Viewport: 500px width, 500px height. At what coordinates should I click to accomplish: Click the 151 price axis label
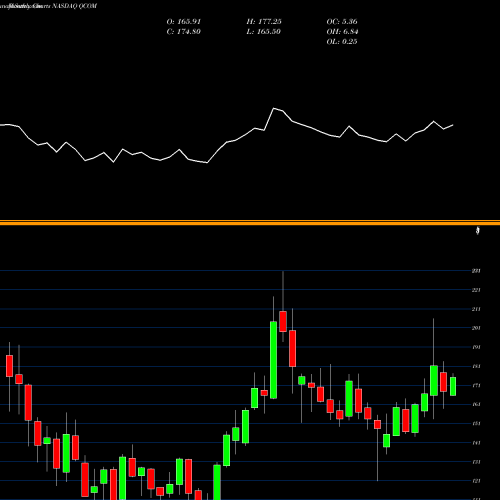(x=476, y=424)
